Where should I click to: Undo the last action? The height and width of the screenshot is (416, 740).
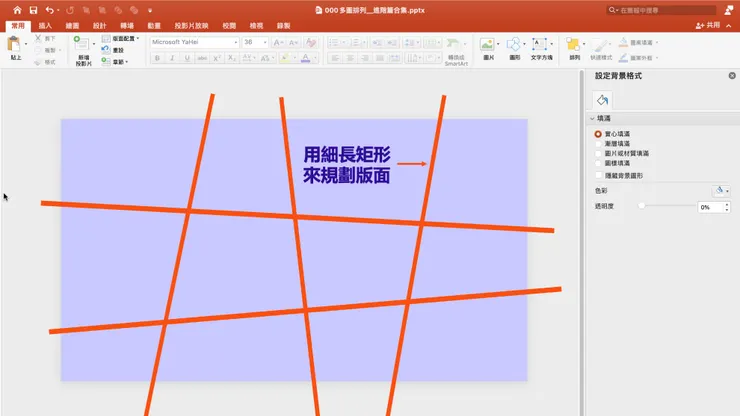[49, 10]
